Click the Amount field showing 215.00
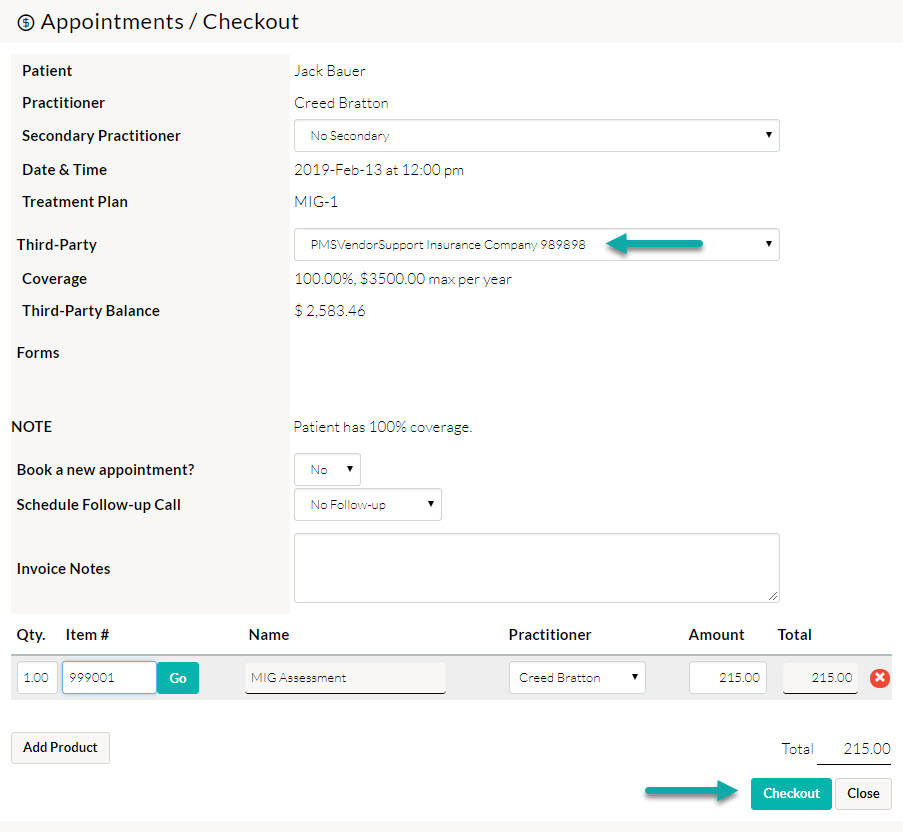The image size is (903, 832). point(728,678)
